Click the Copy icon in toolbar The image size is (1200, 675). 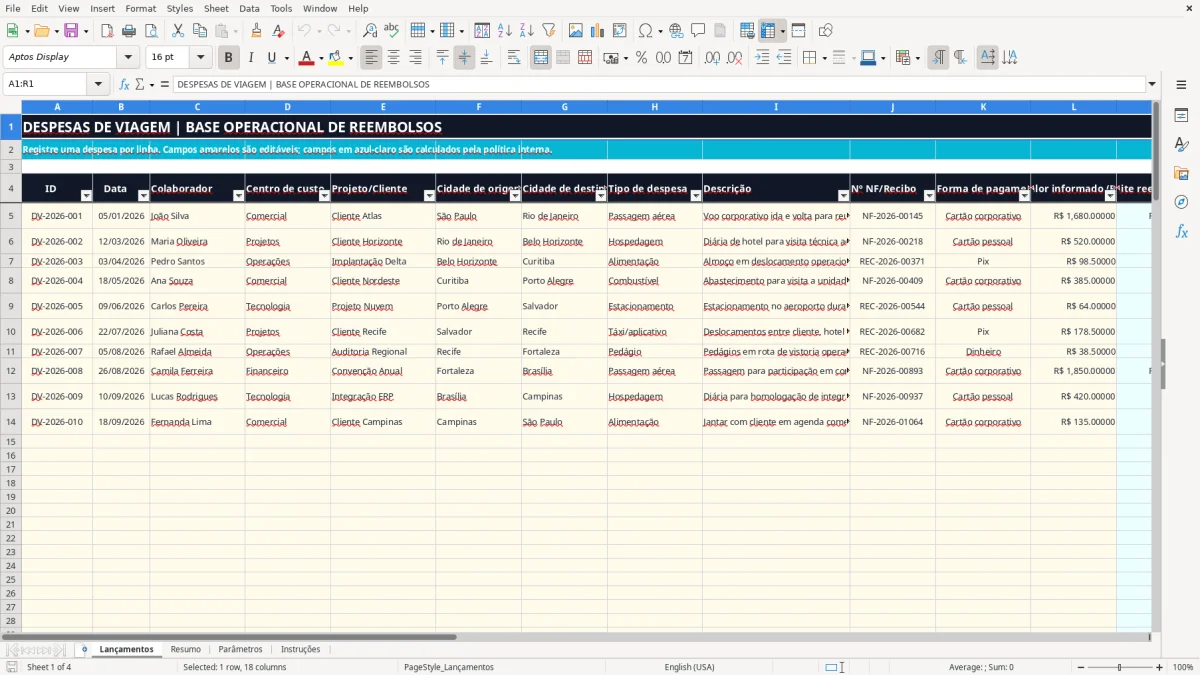coord(200,30)
